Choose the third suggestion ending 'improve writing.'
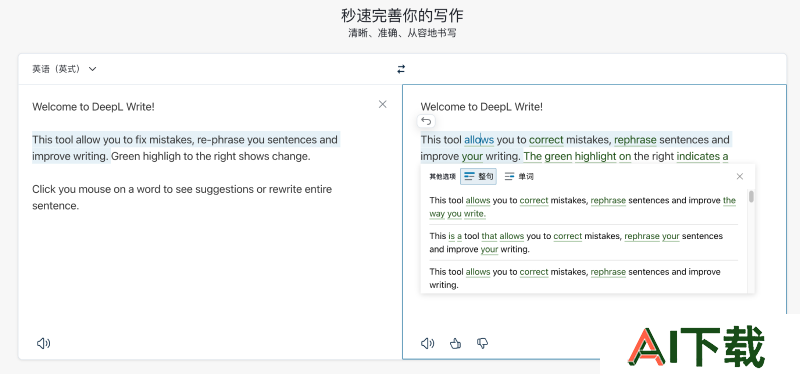Image resolution: width=800 pixels, height=374 pixels. [583, 278]
